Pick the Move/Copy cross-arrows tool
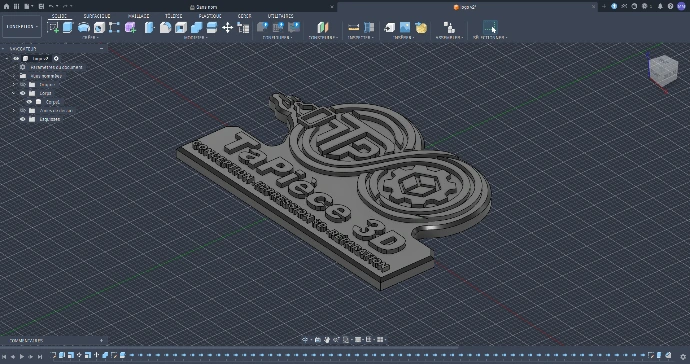The width and height of the screenshot is (690, 364). pos(228,28)
